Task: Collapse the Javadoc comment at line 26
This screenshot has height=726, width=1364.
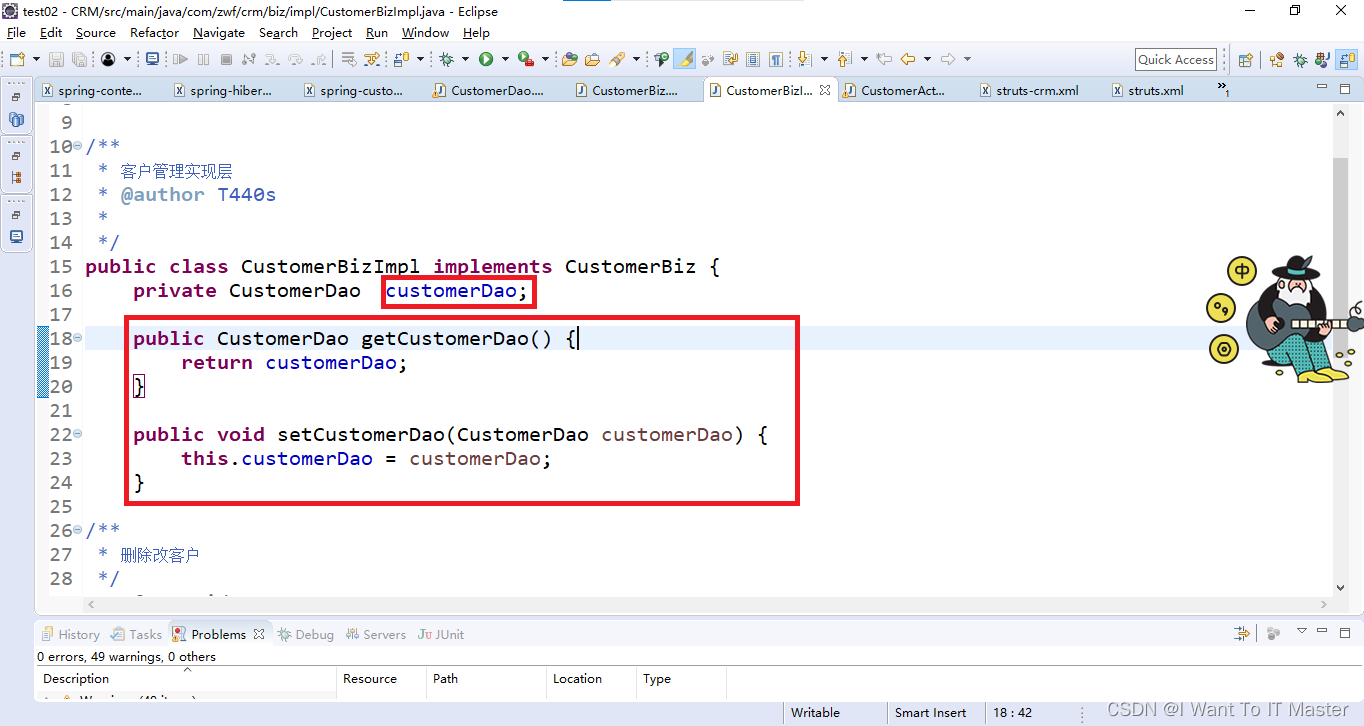Action: (78, 531)
